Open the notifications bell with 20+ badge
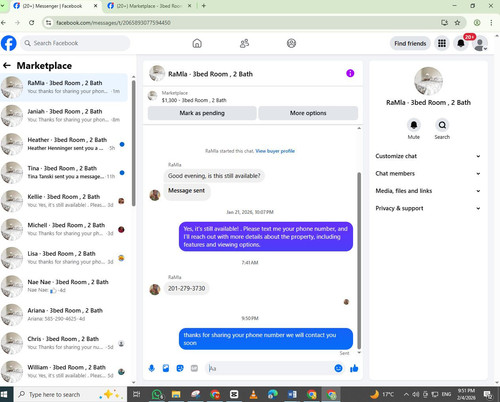 (x=461, y=43)
